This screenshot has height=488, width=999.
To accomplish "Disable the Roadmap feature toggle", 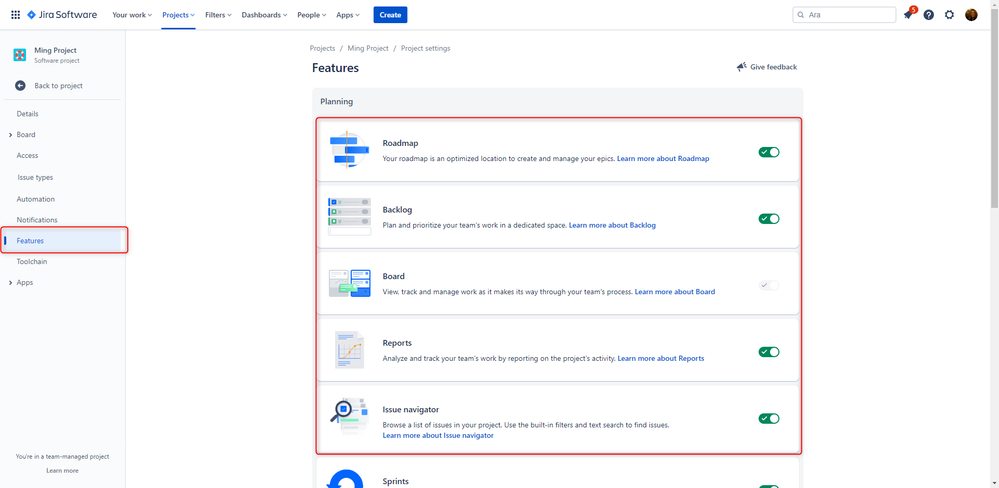I will tap(769, 152).
